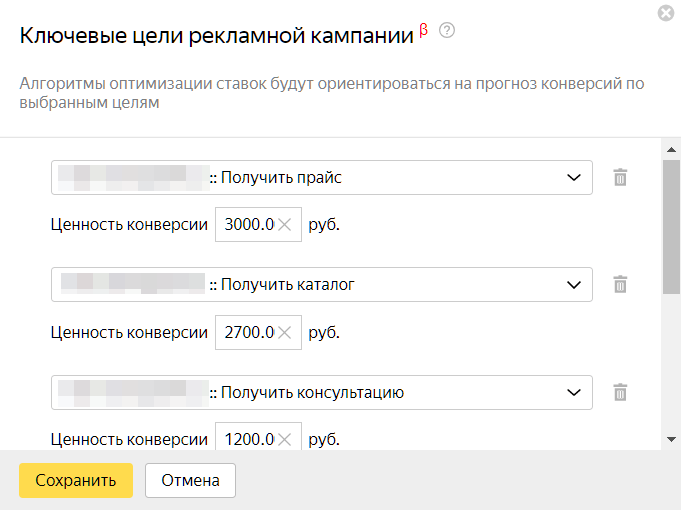The height and width of the screenshot is (510, 681).
Task: Delete the Получить прайс goal with trash icon
Action: pos(620,177)
